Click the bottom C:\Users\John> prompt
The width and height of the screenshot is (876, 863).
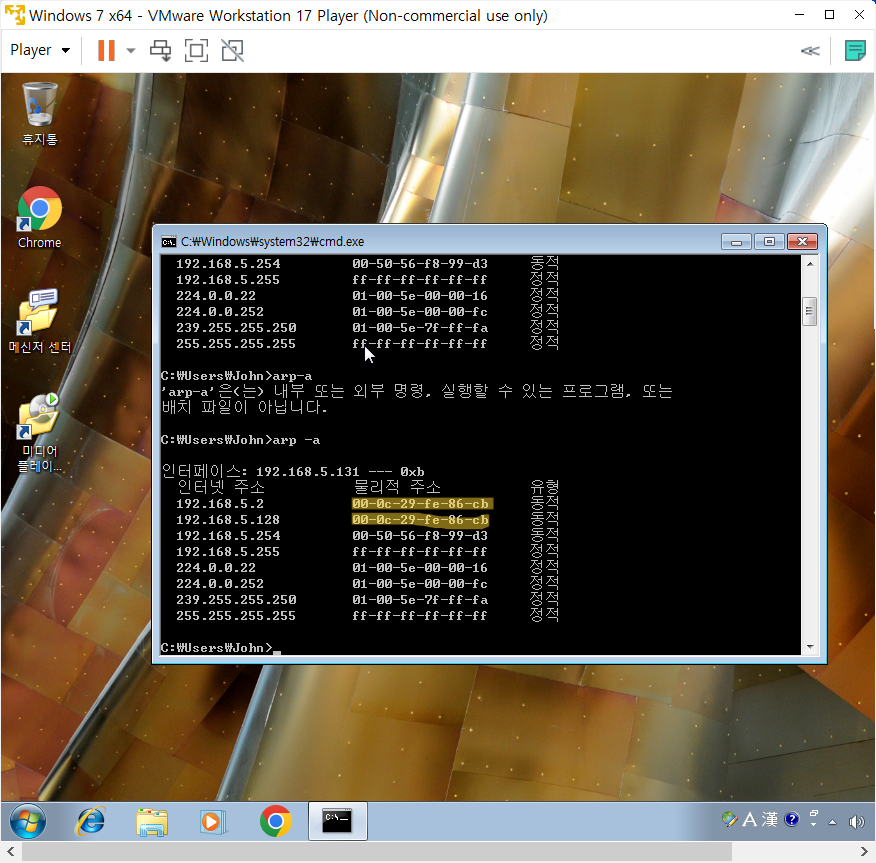coord(217,648)
